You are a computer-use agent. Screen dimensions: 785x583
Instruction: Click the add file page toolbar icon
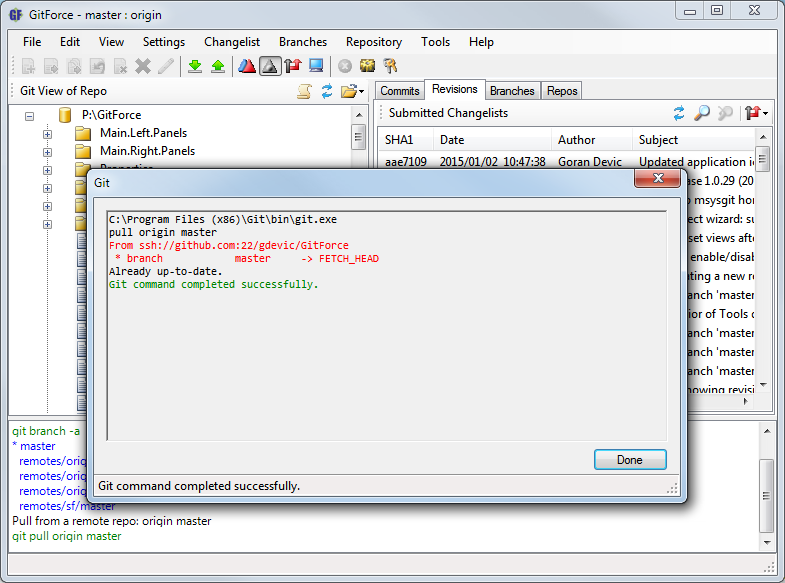point(29,66)
